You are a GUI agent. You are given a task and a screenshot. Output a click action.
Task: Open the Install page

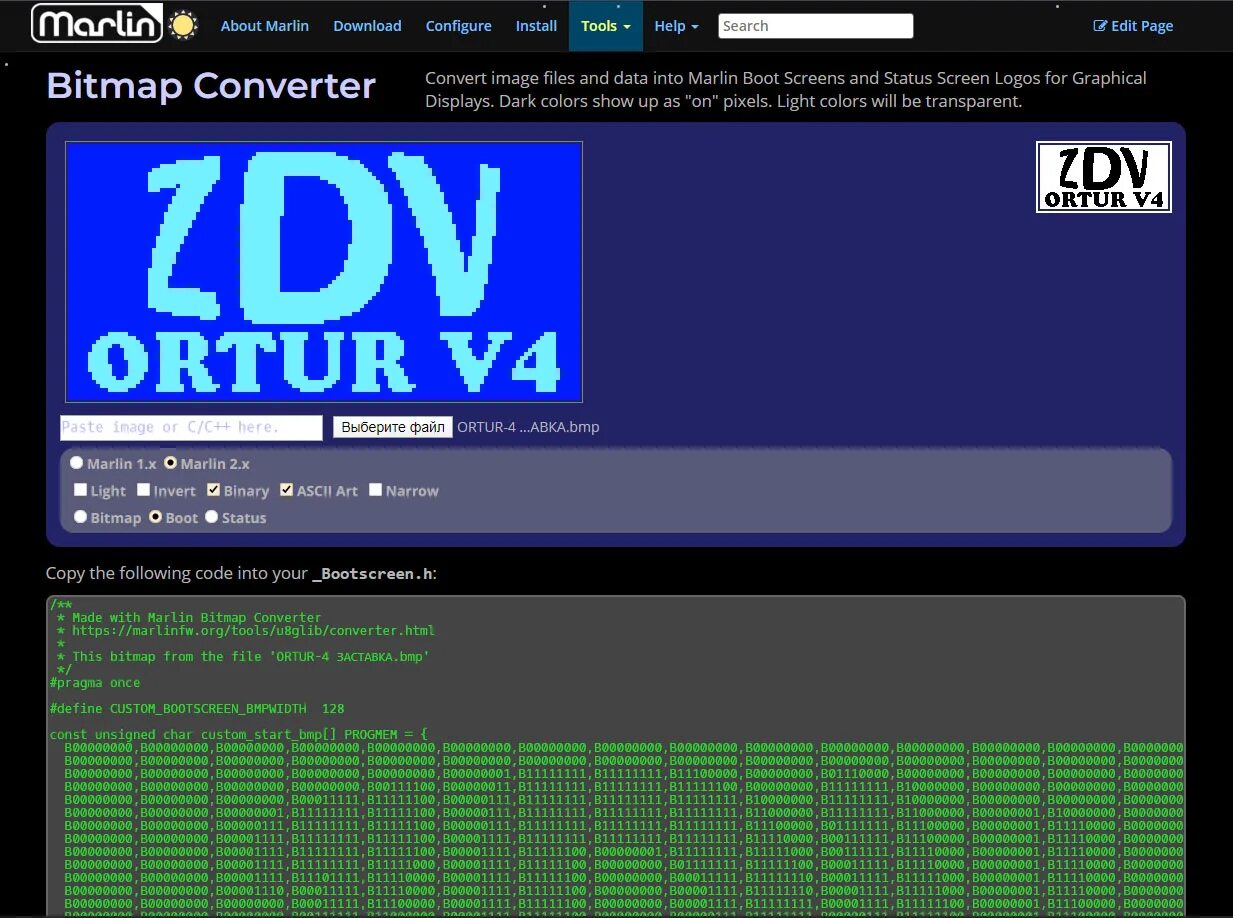tap(536, 26)
